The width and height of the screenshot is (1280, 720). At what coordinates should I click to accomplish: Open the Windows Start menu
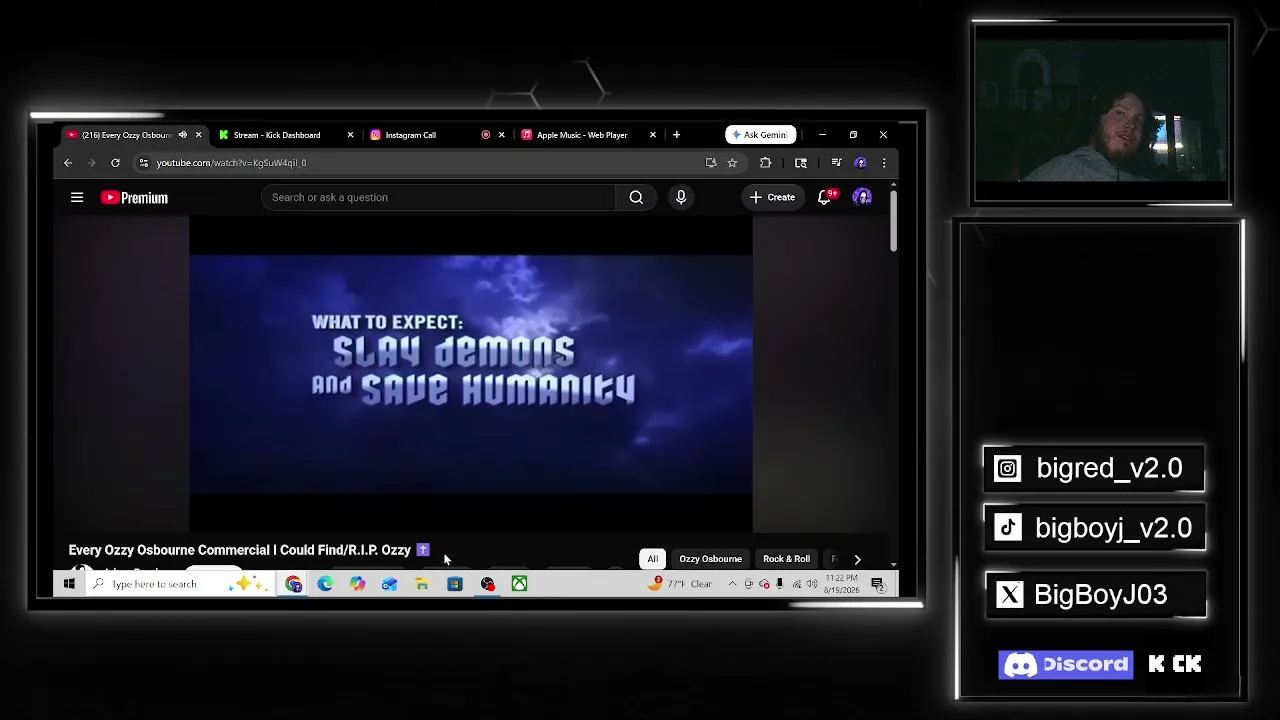click(x=69, y=584)
